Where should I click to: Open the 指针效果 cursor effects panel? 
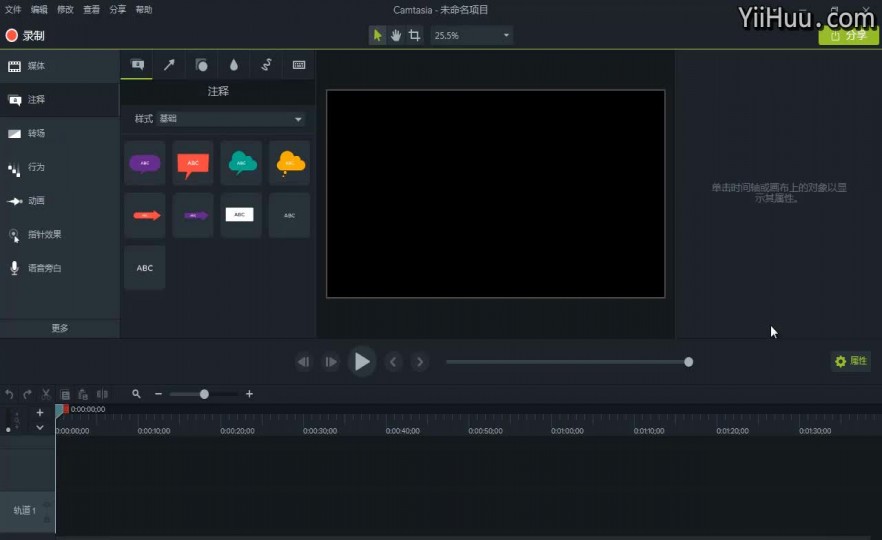click(x=60, y=235)
